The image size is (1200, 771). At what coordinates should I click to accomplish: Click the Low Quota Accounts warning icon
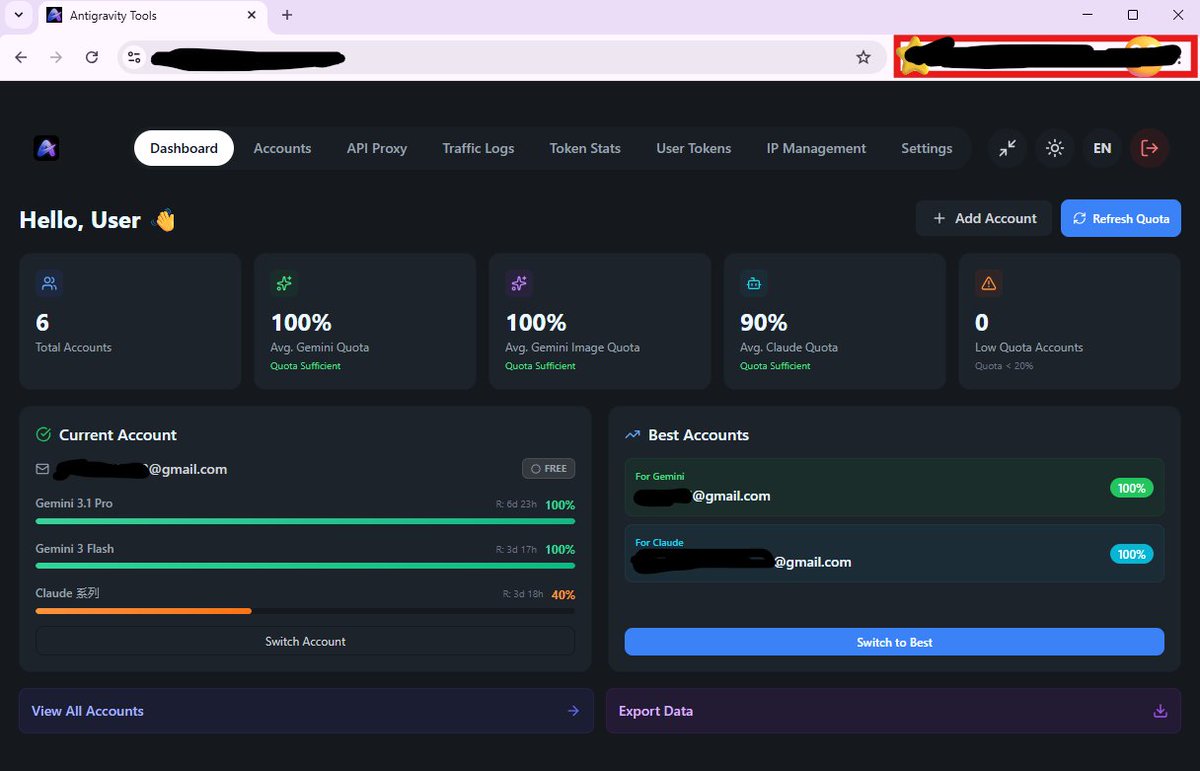point(988,283)
